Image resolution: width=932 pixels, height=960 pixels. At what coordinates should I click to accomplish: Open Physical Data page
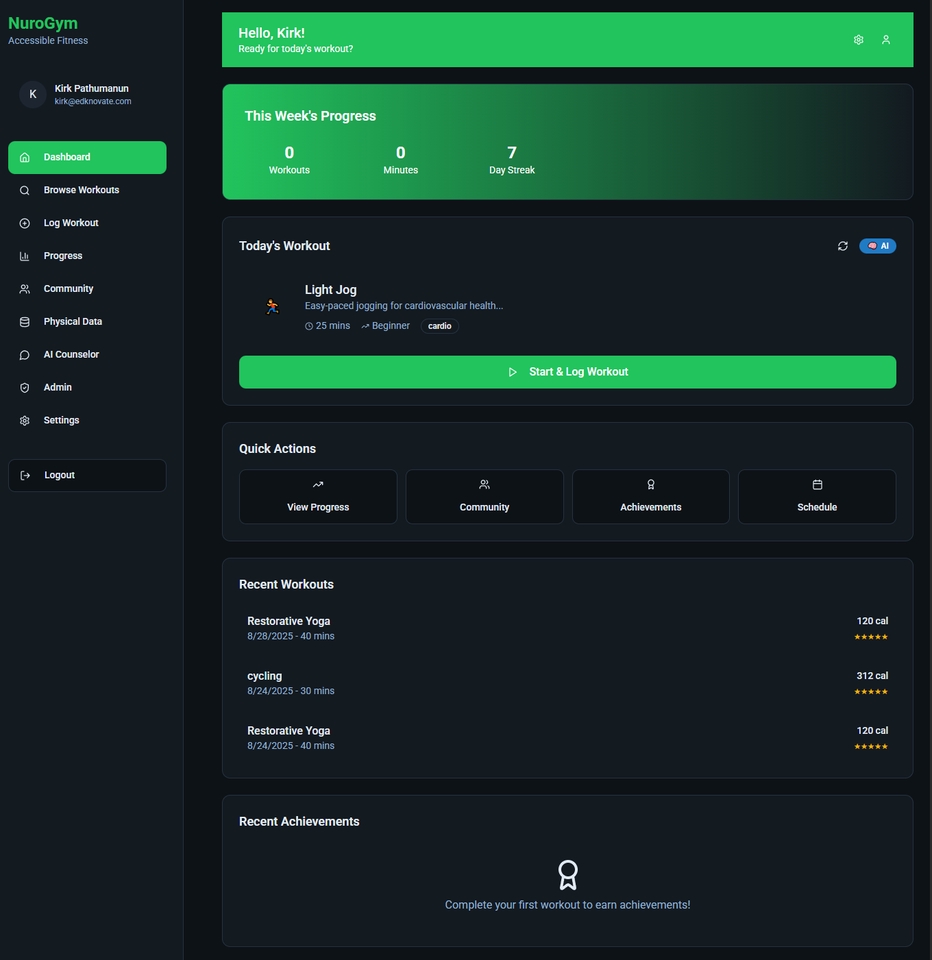click(87, 322)
